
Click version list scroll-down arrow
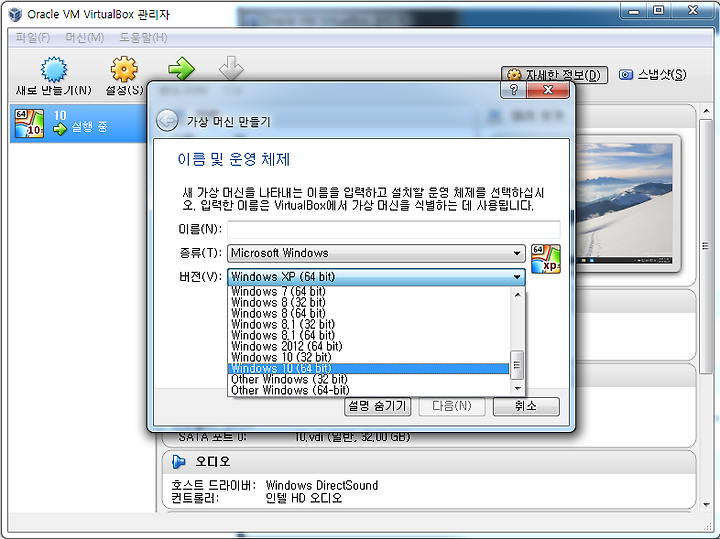click(518, 388)
